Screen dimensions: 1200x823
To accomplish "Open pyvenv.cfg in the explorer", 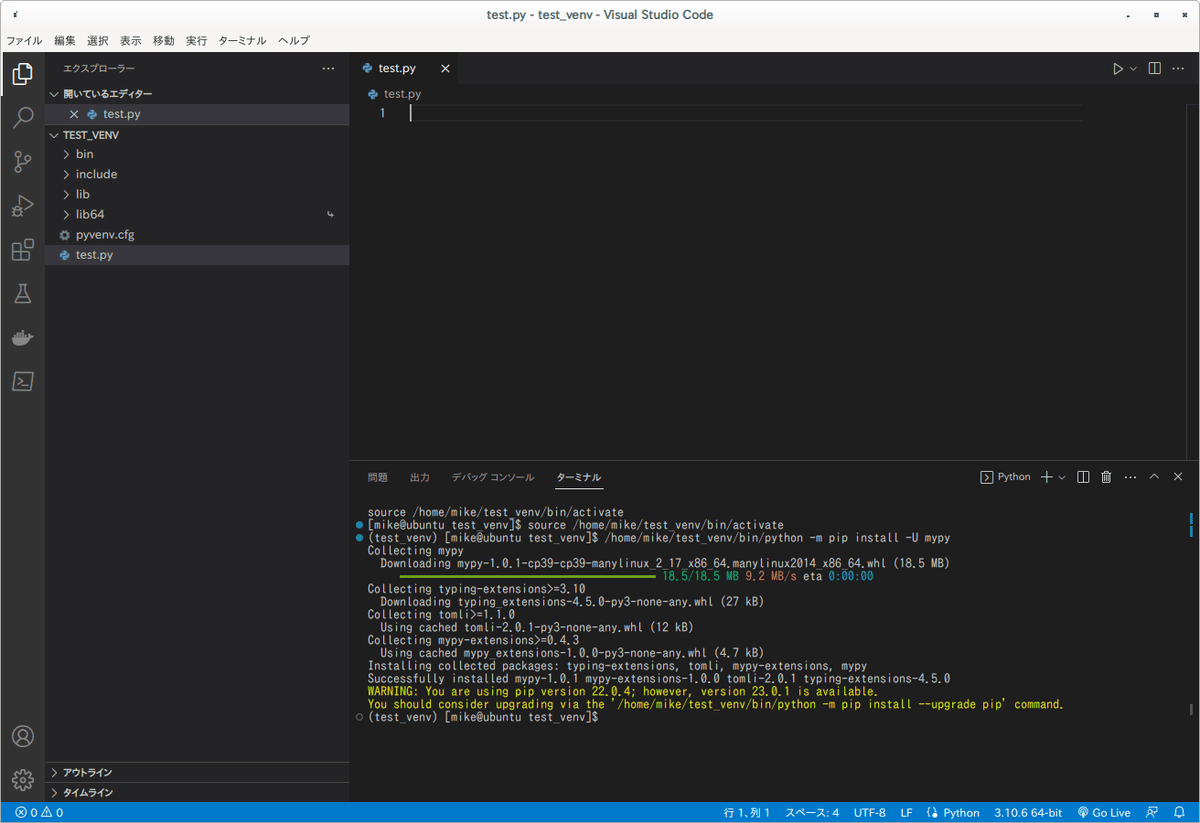I will pos(197,234).
